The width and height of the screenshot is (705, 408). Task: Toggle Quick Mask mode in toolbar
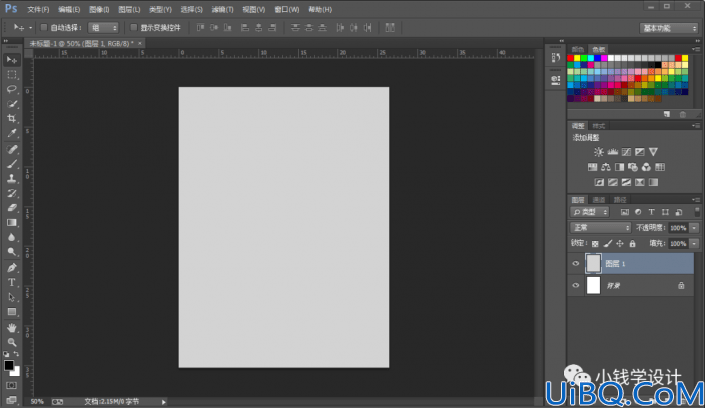click(12, 386)
